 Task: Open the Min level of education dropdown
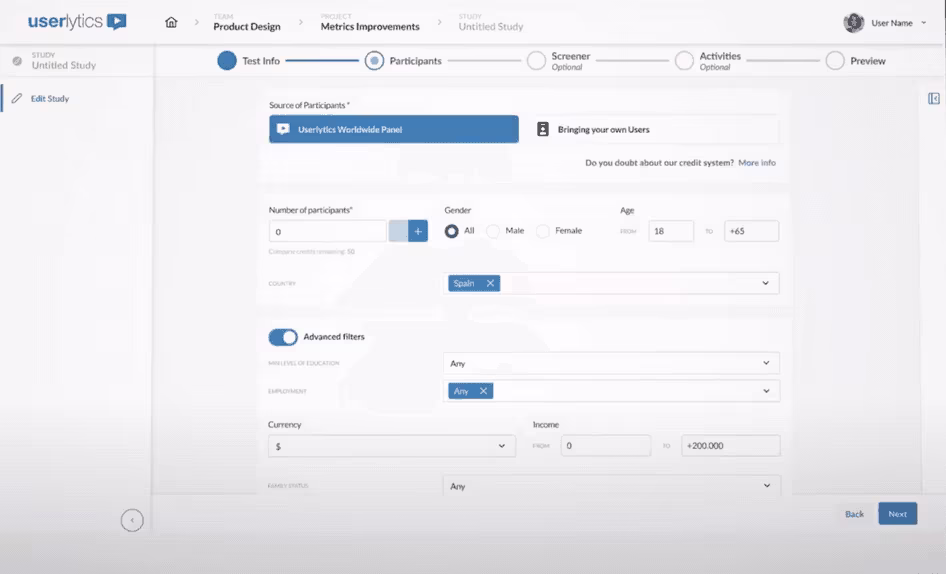[x=611, y=363]
